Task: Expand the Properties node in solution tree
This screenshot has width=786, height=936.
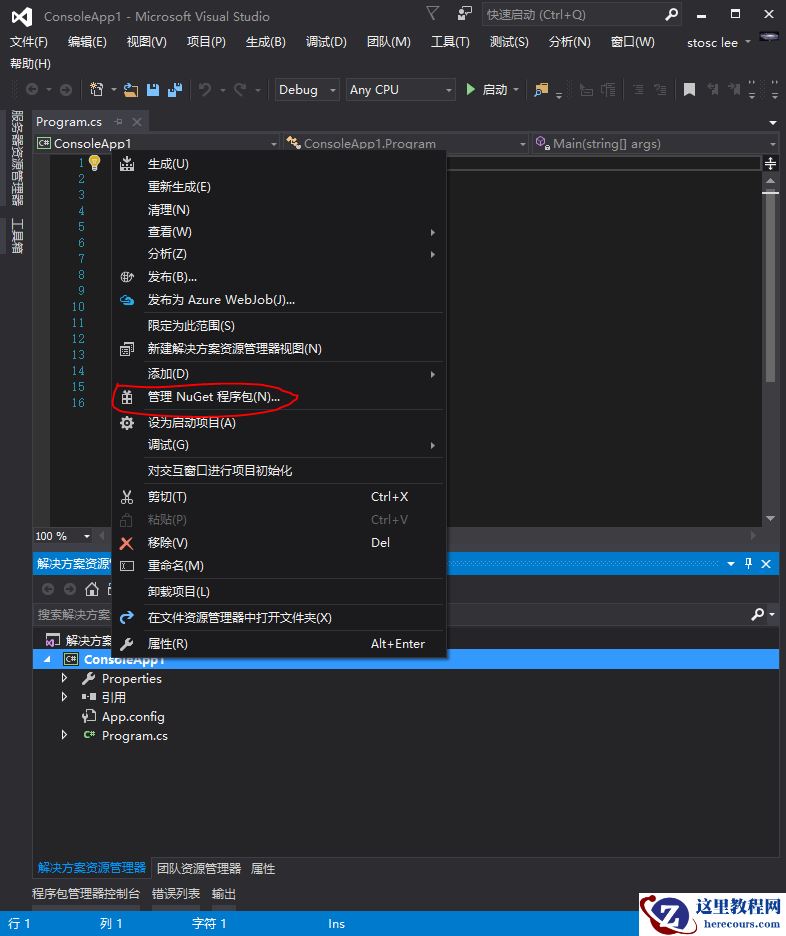Action: pos(65,678)
